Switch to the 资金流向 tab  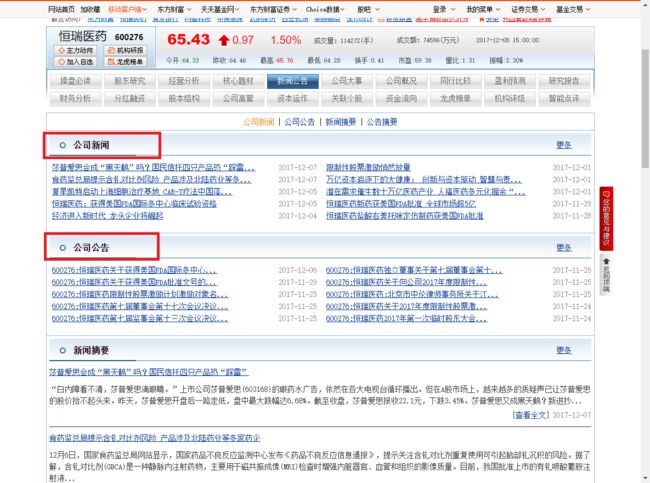[401, 99]
